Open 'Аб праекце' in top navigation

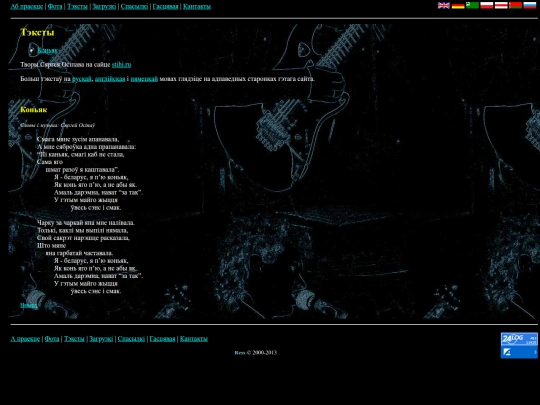click(x=27, y=7)
